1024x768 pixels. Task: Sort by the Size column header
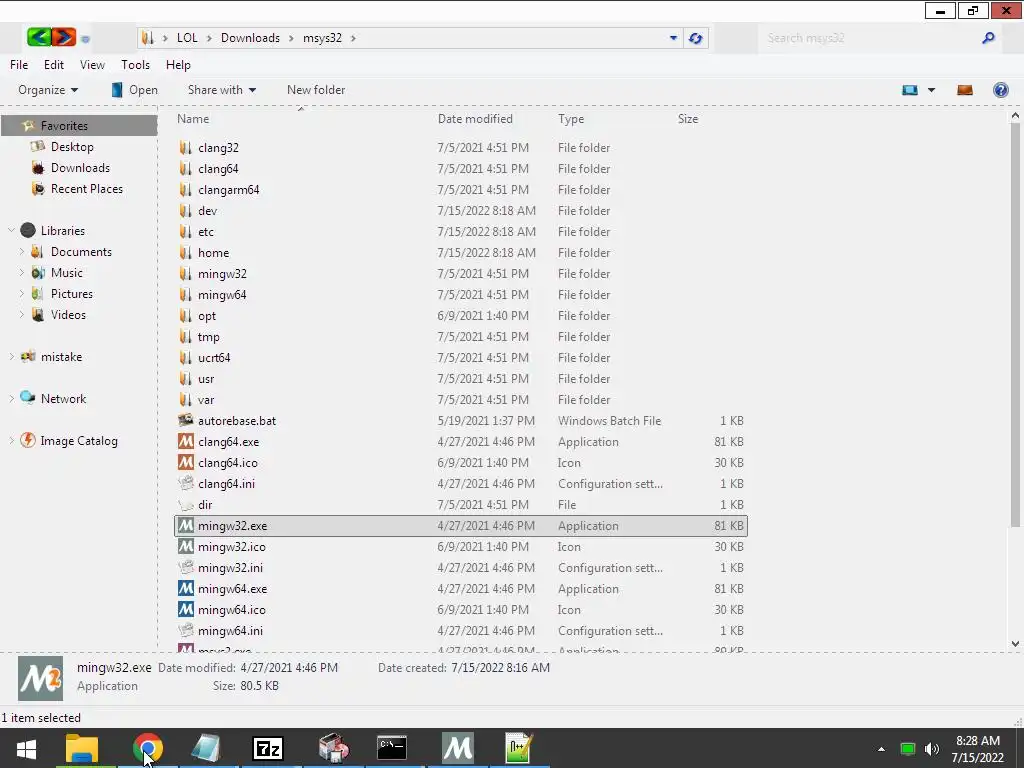[x=688, y=119]
